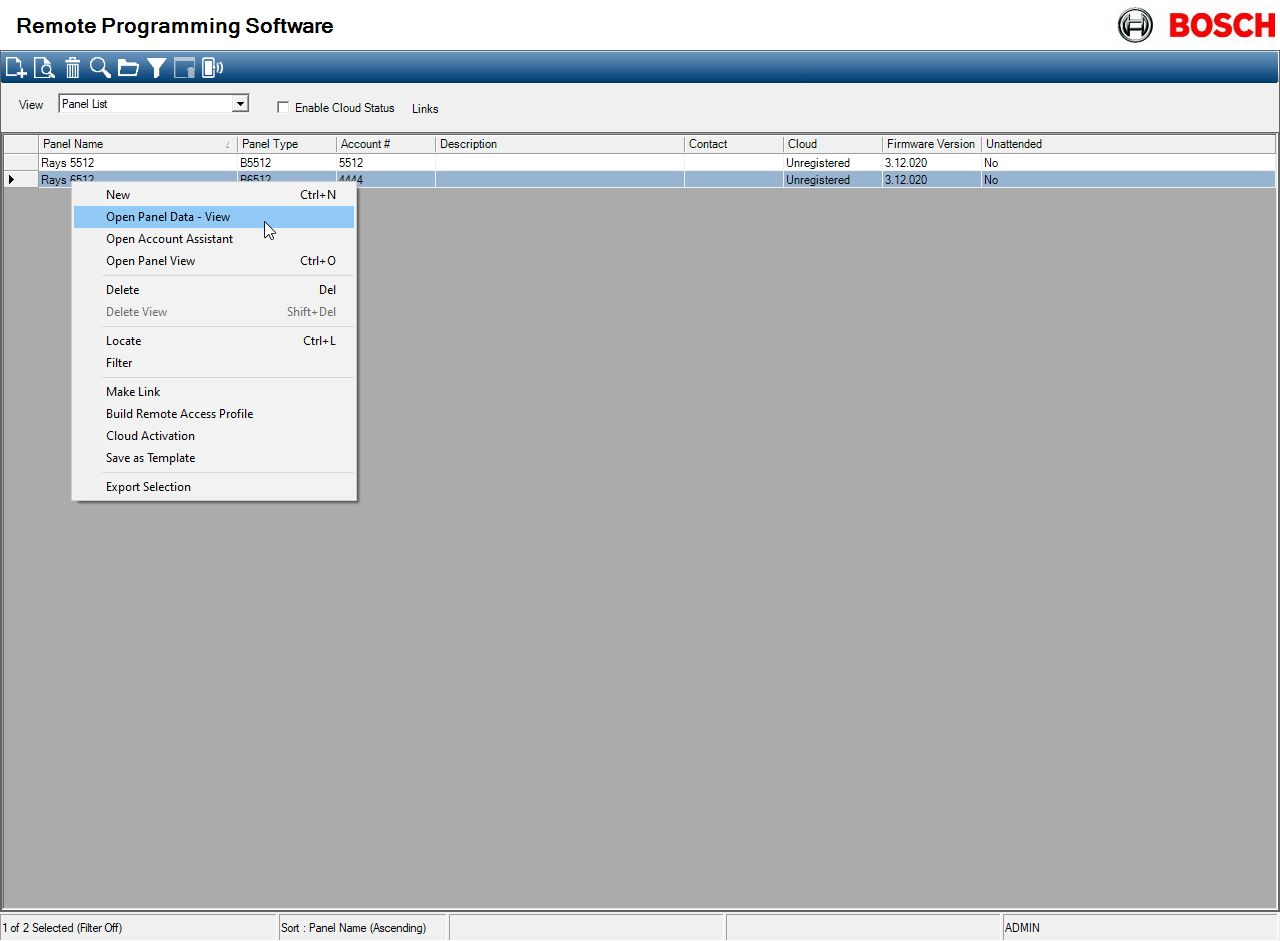Viewport: 1280px width, 941px height.
Task: Click the view panel data icon
Action: tap(44, 68)
